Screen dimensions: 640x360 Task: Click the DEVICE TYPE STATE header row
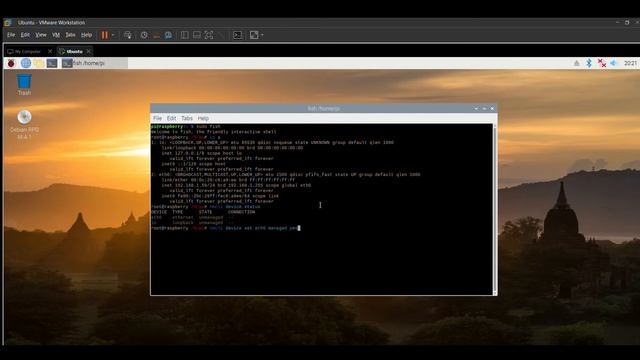point(203,212)
